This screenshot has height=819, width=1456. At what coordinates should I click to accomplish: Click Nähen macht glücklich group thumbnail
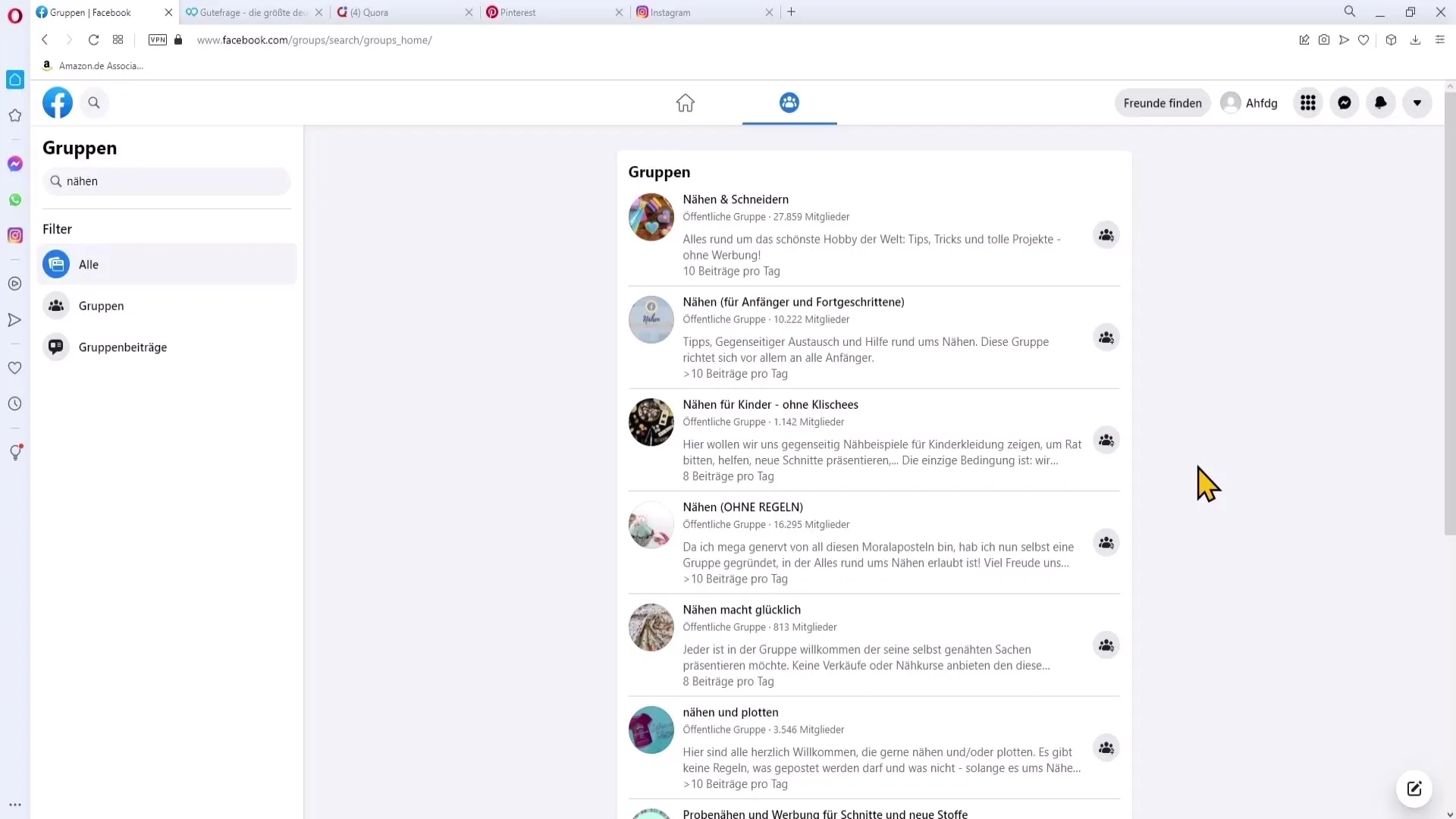[x=651, y=627]
